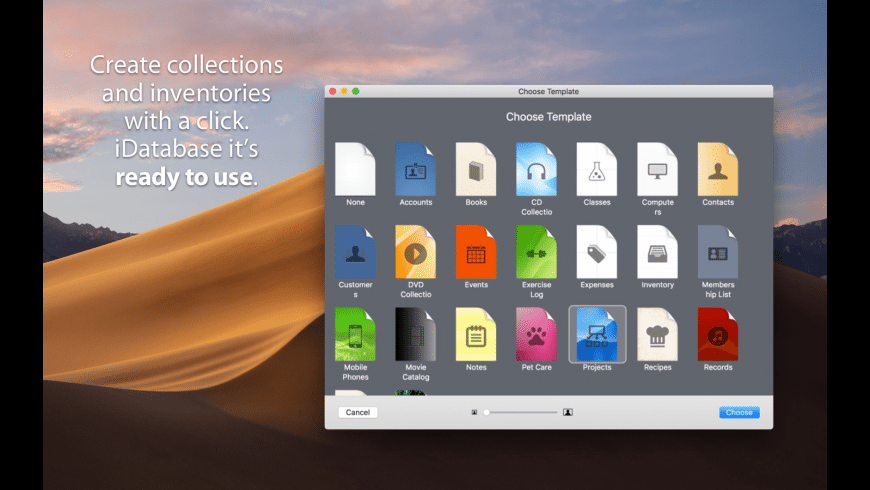Select the highlighted Projects template icon
This screenshot has height=490, width=870.
tap(597, 335)
